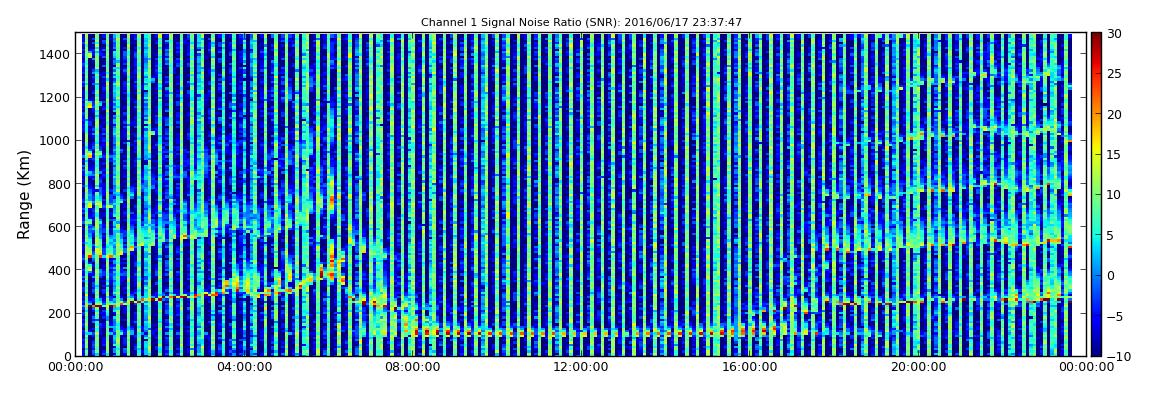Click the 04:00:00 time tick label
Screen dimensions: 1150x407
click(x=243, y=367)
